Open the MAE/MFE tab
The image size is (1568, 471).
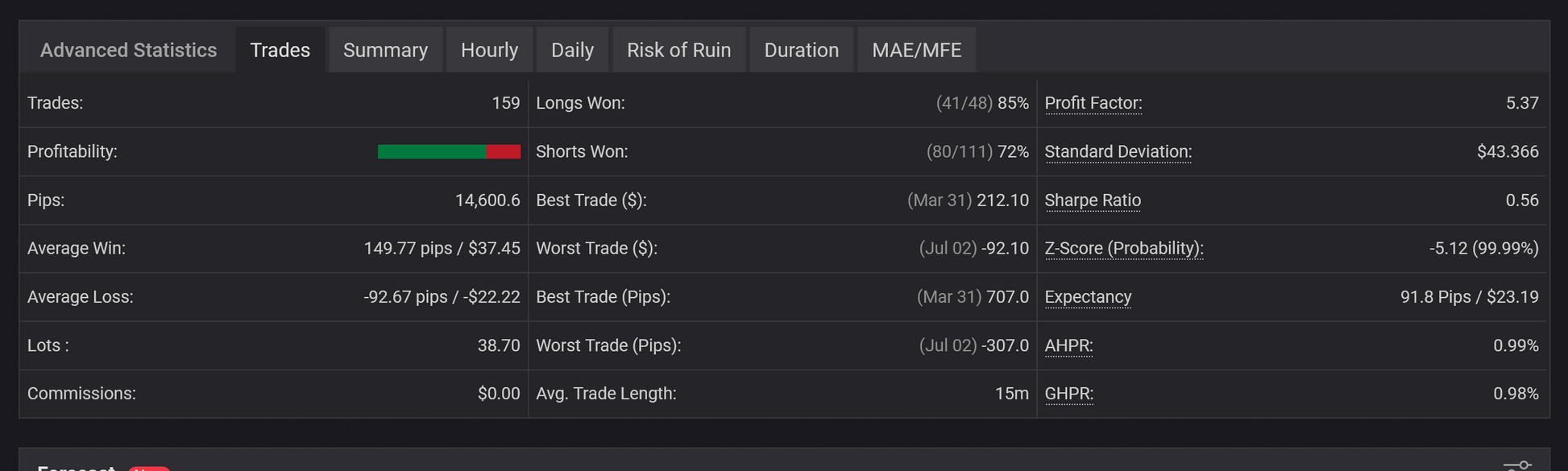tap(916, 50)
